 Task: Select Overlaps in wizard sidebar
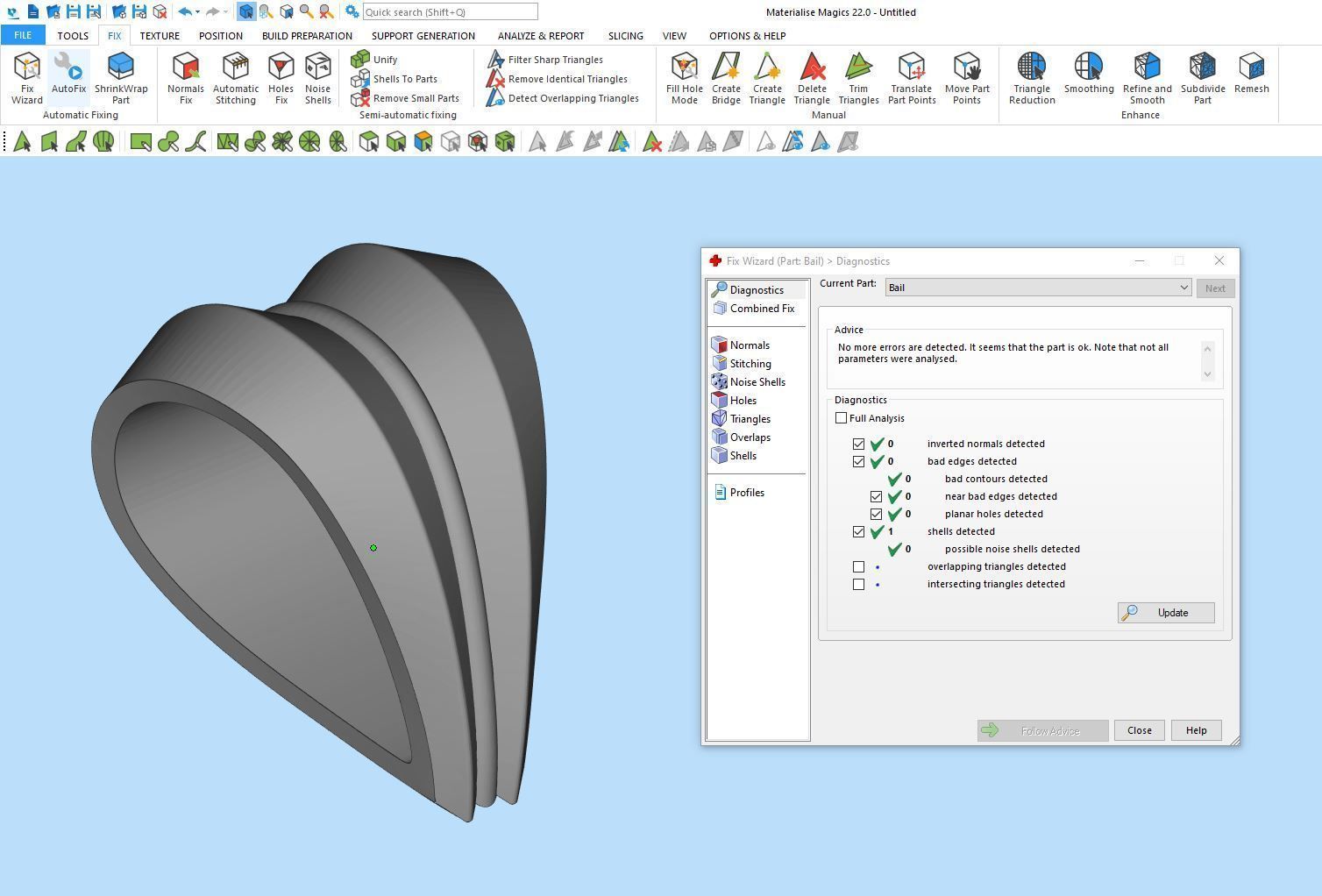click(x=742, y=437)
